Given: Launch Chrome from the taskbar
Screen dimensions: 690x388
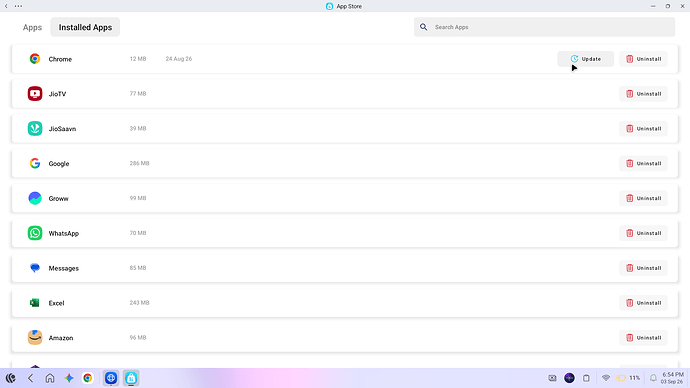Looking at the screenshot, I should [88, 378].
